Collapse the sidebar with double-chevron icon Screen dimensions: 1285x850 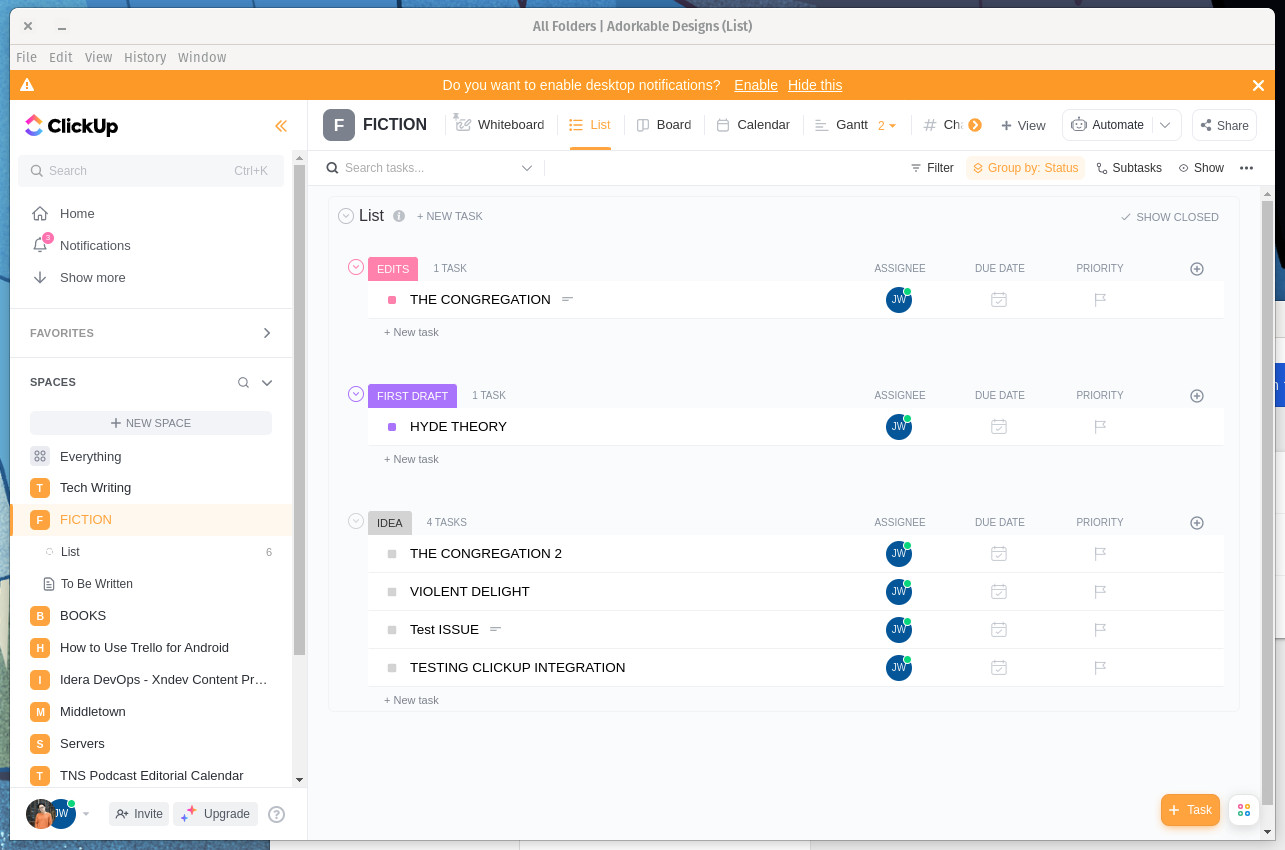tap(281, 126)
